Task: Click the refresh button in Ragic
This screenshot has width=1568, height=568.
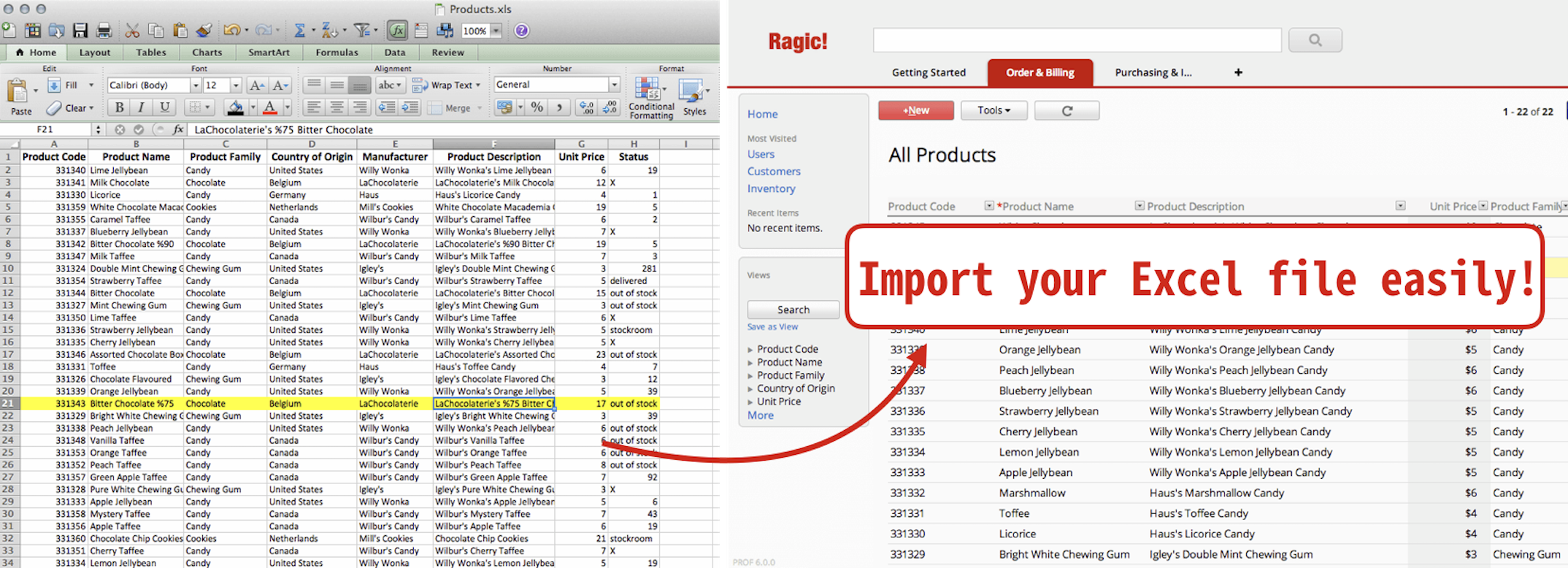Action: [x=1067, y=110]
